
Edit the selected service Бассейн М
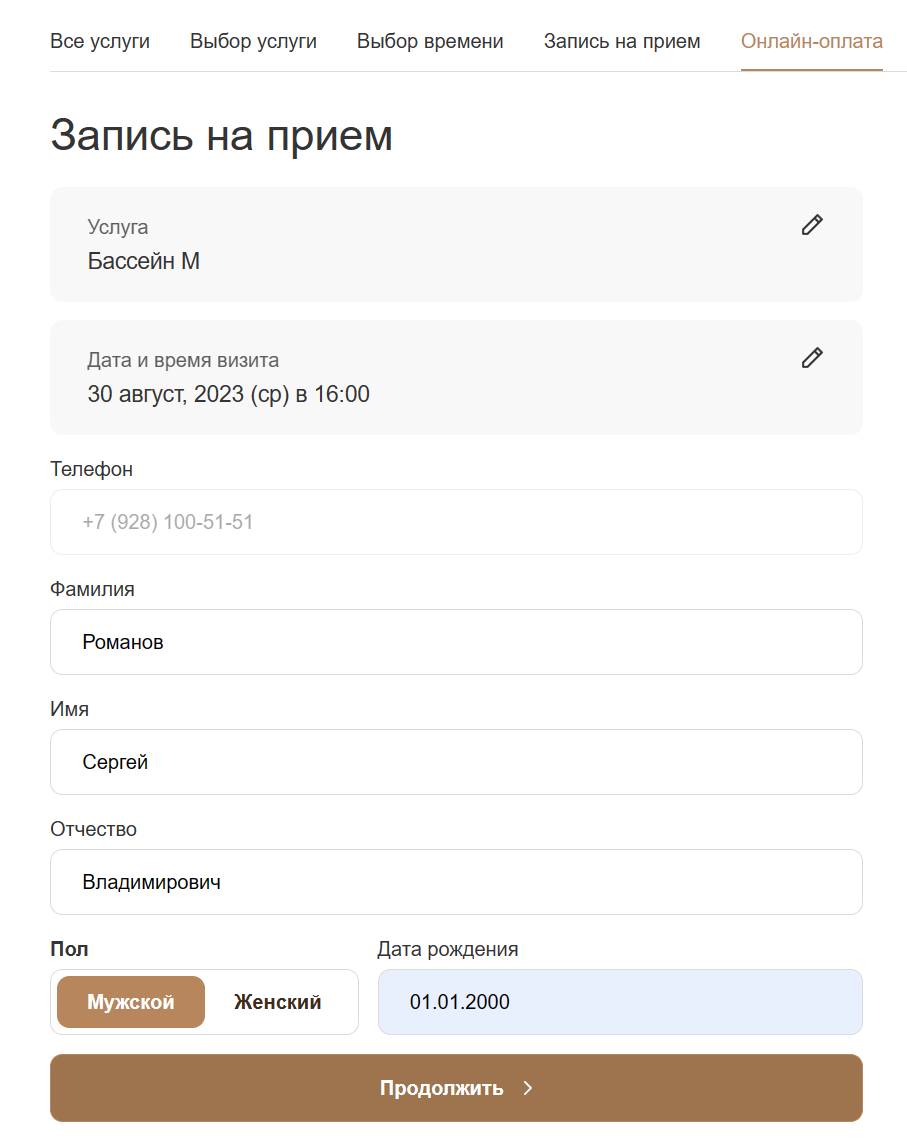tap(812, 225)
